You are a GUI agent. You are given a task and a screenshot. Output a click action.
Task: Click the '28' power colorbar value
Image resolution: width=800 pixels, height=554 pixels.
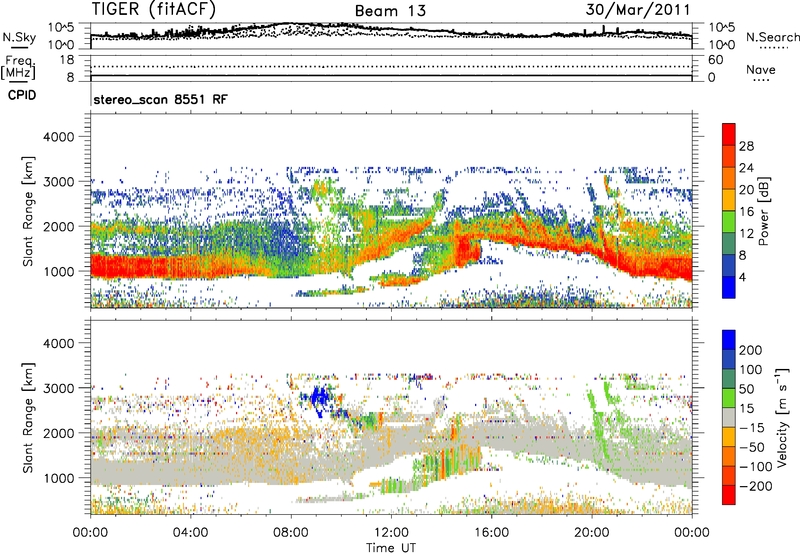click(x=746, y=146)
